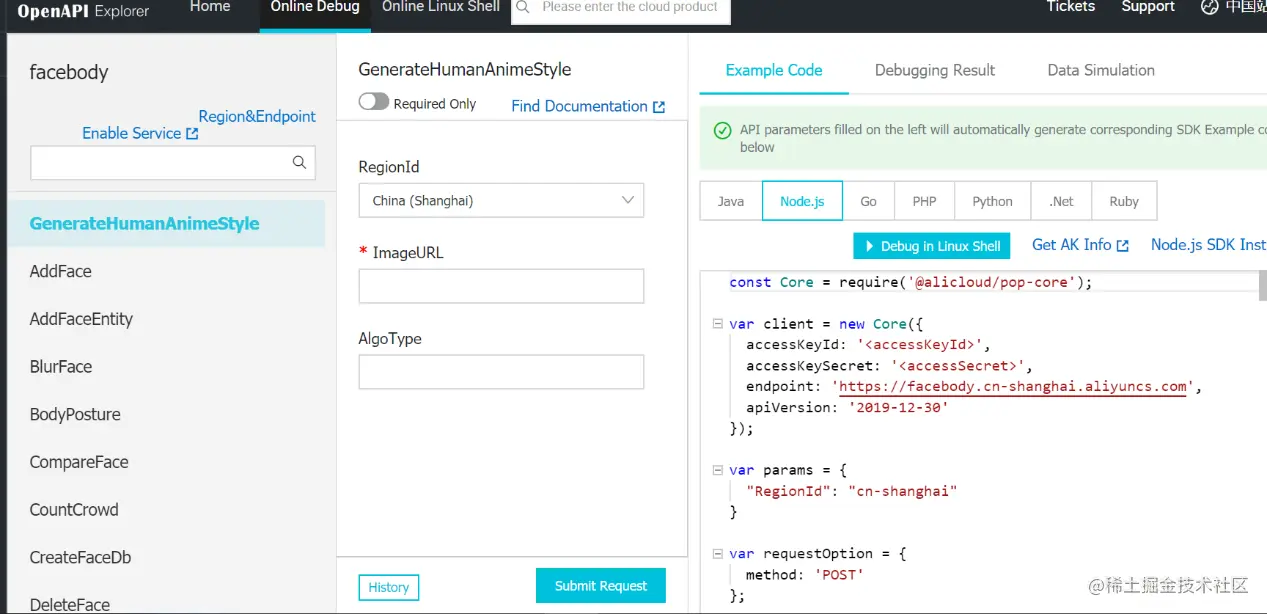The image size is (1267, 614).
Task: Collapse the var params code block
Action: coord(717,470)
